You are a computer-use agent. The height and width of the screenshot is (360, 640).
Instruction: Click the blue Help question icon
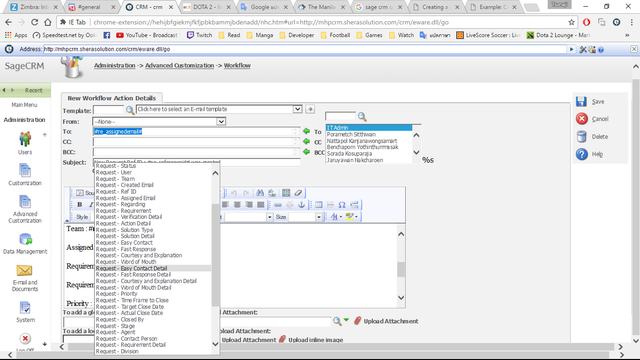click(x=582, y=154)
